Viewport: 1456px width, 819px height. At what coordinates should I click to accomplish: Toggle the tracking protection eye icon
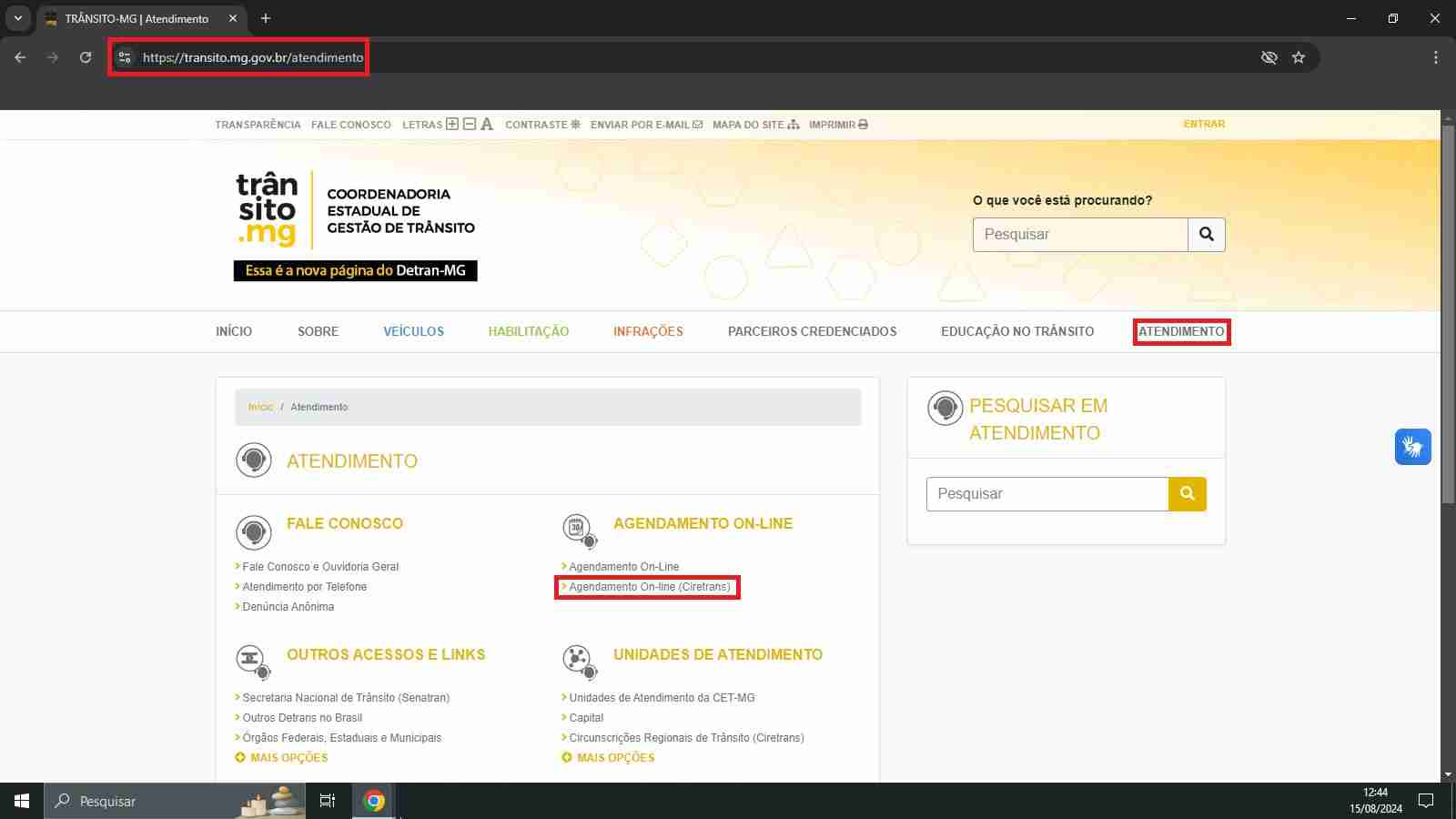point(1269,57)
